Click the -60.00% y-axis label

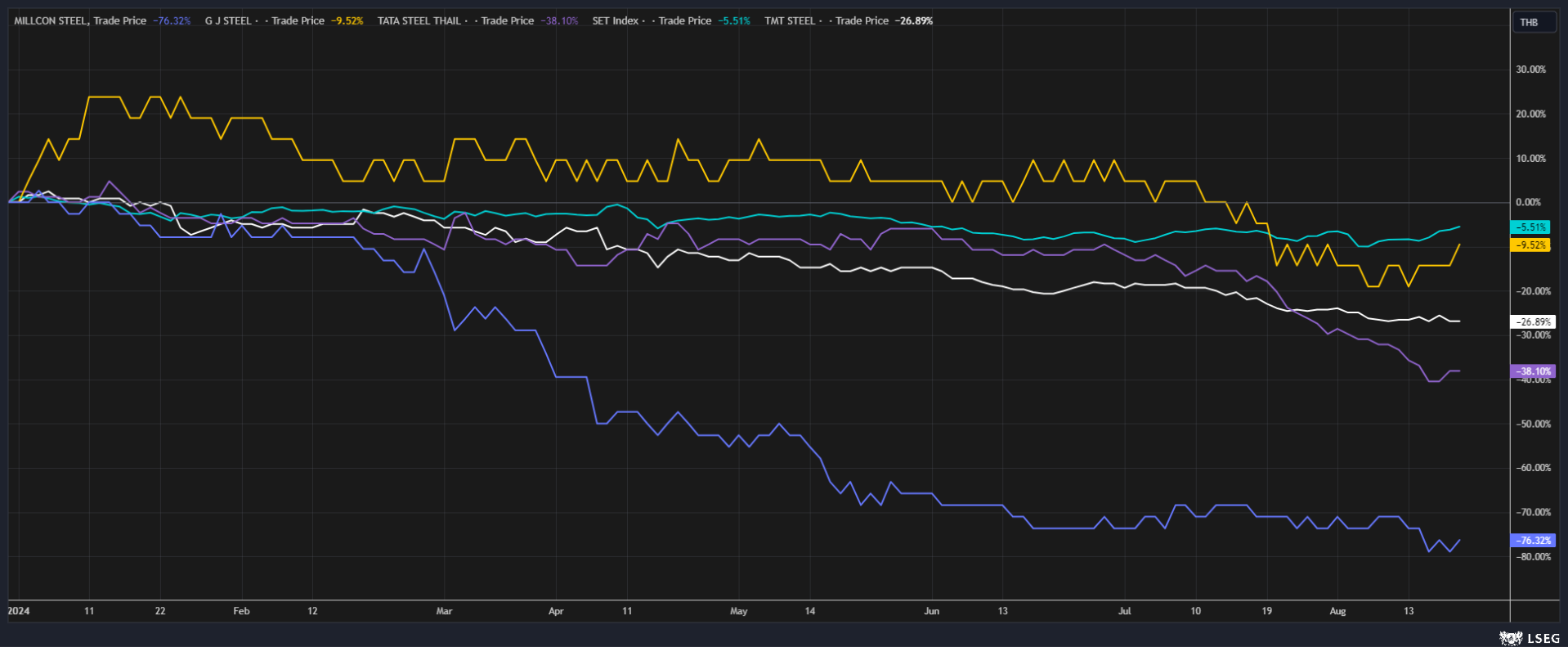pyautogui.click(x=1532, y=469)
